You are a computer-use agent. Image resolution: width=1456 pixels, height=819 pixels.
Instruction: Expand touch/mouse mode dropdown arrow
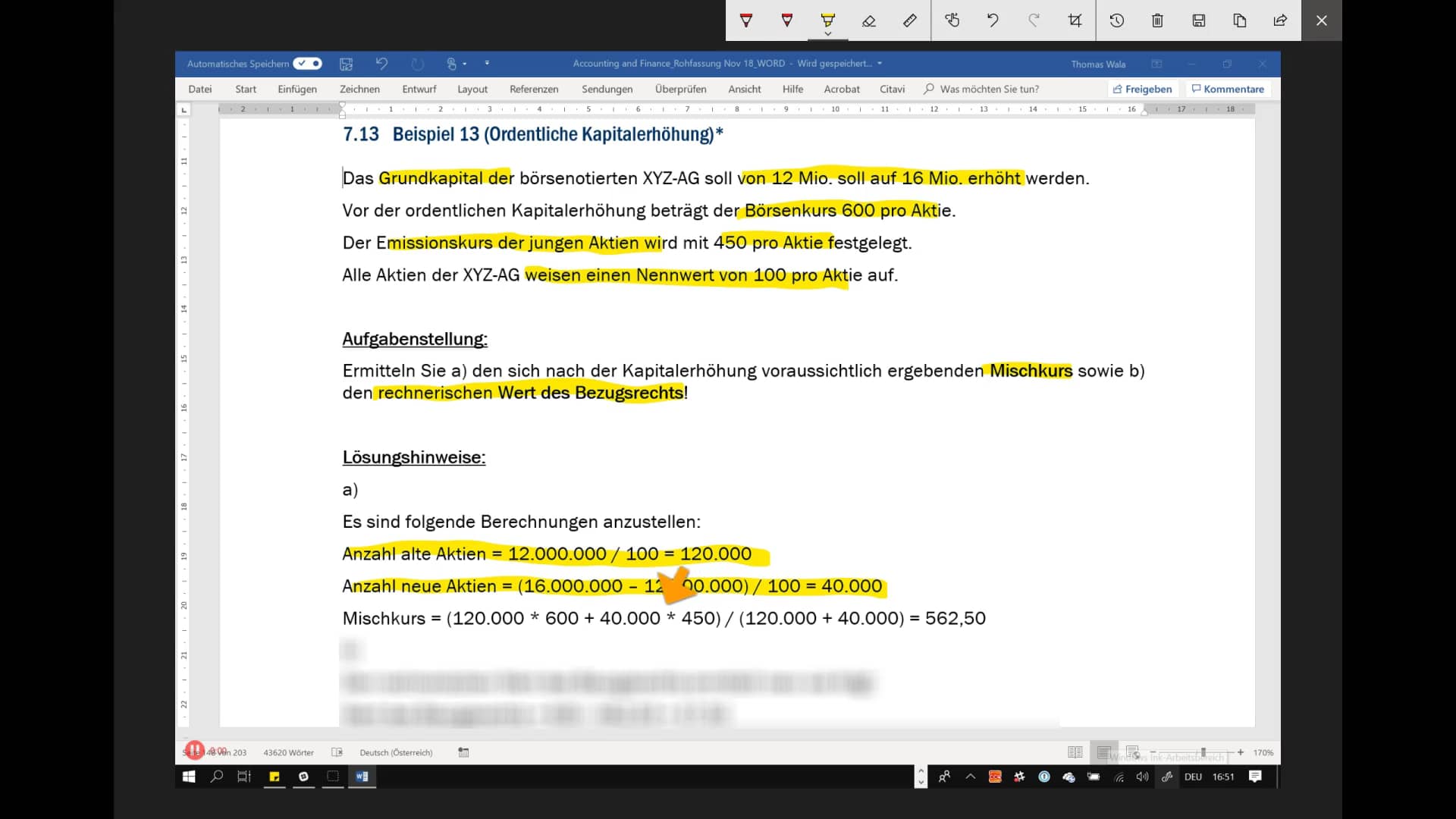pyautogui.click(x=465, y=64)
